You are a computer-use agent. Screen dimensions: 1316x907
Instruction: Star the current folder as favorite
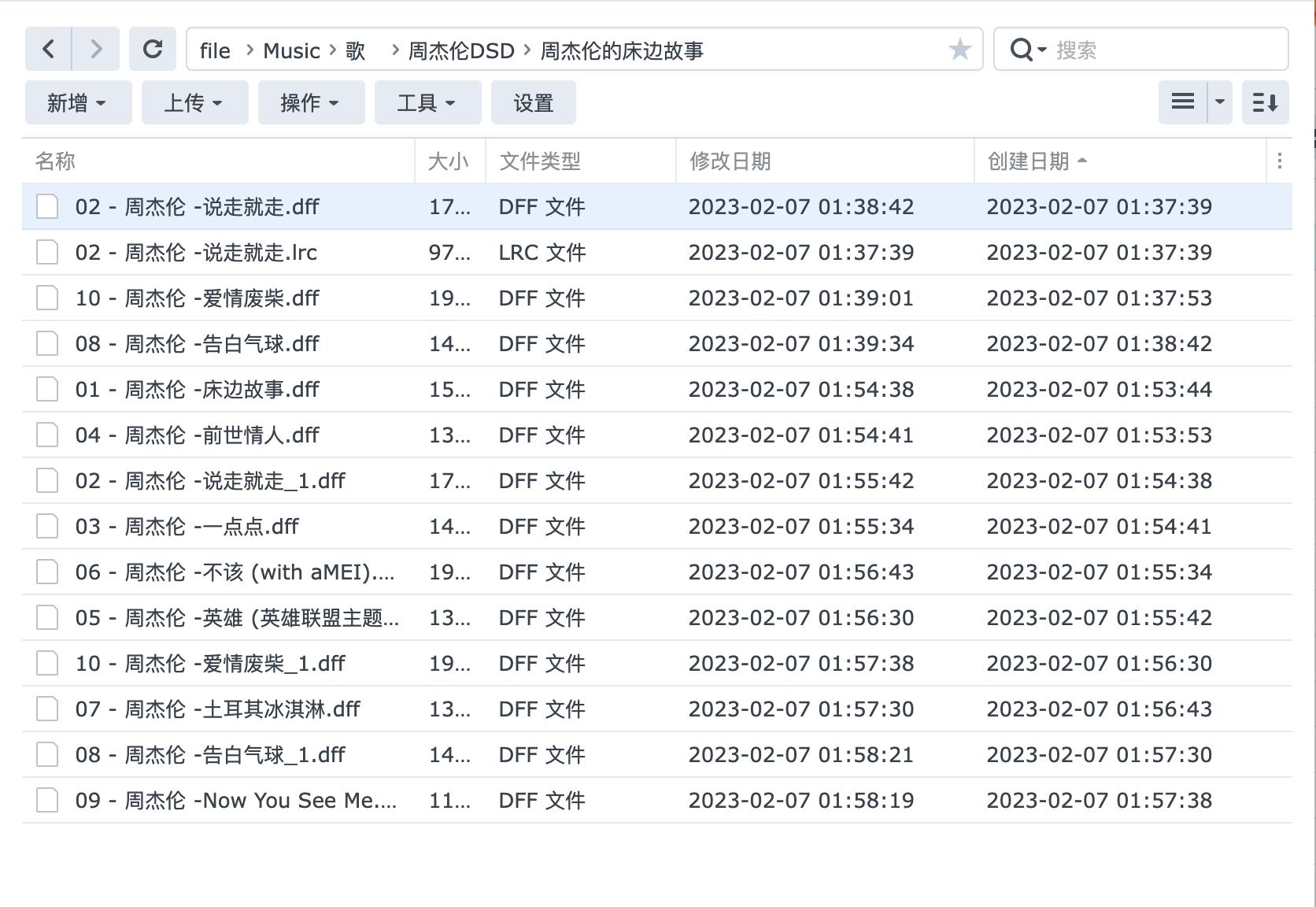[959, 50]
